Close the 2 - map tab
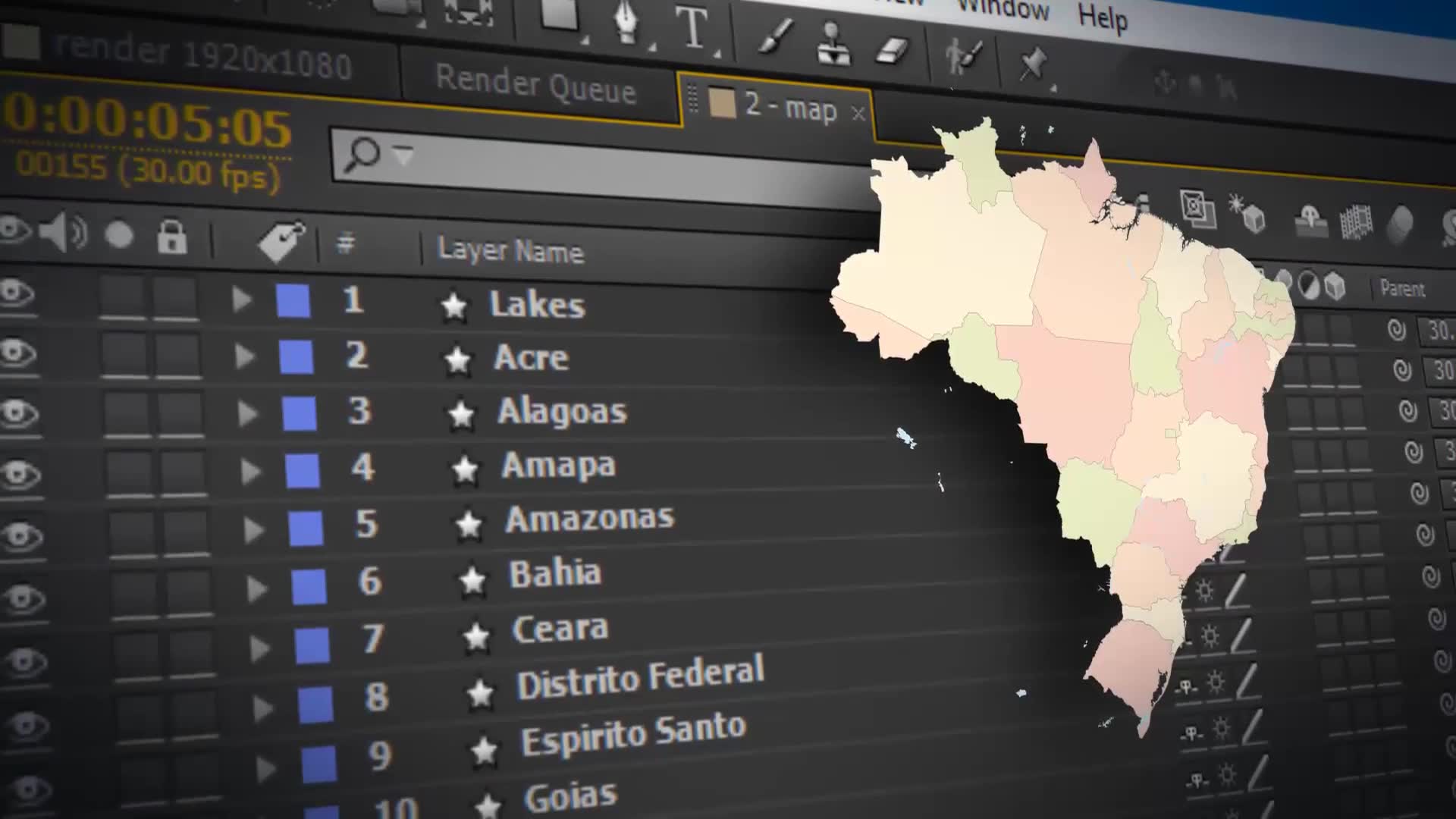This screenshot has height=819, width=1456. (858, 114)
